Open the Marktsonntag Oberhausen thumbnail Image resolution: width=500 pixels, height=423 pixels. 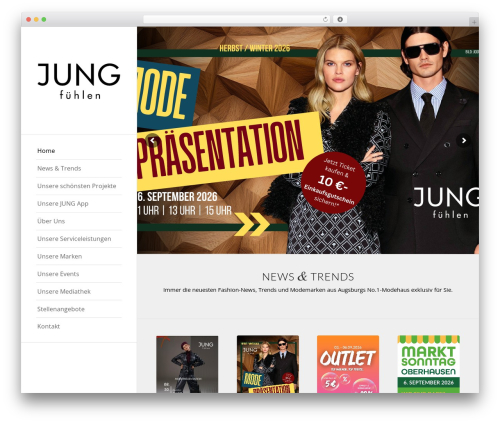[429, 364]
